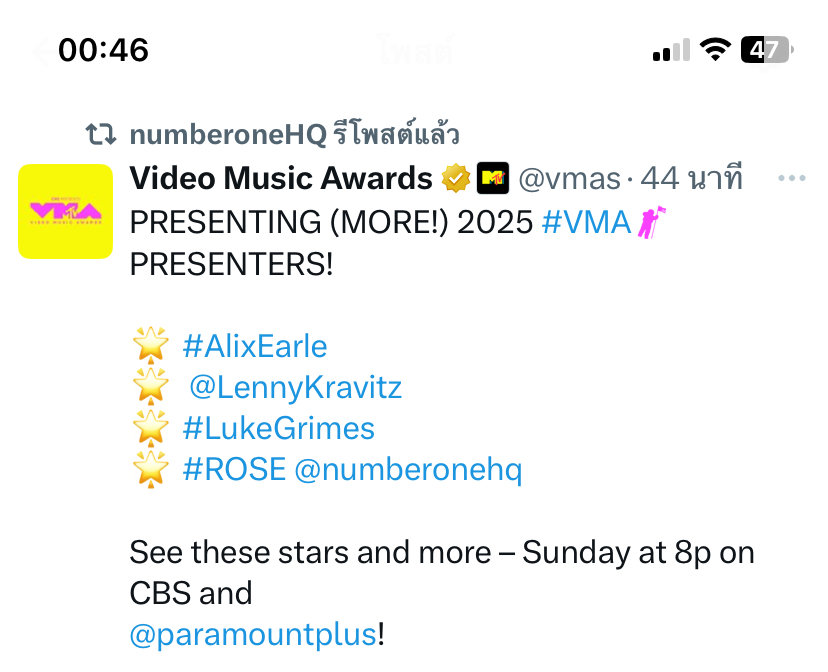The width and height of the screenshot is (828, 672).
Task: Visit @numberonehq profile mention
Action: (408, 470)
